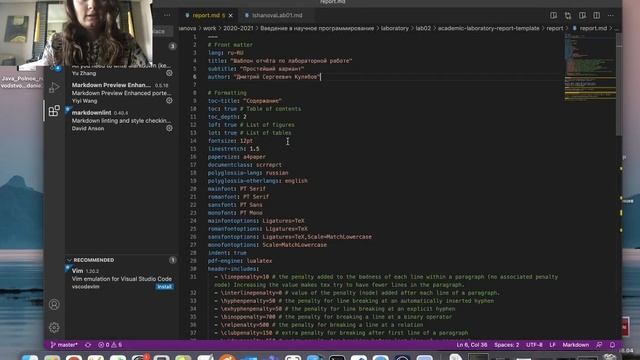Click the 'report.md' file breadcrumb
640x360 pixels.
click(x=593, y=29)
